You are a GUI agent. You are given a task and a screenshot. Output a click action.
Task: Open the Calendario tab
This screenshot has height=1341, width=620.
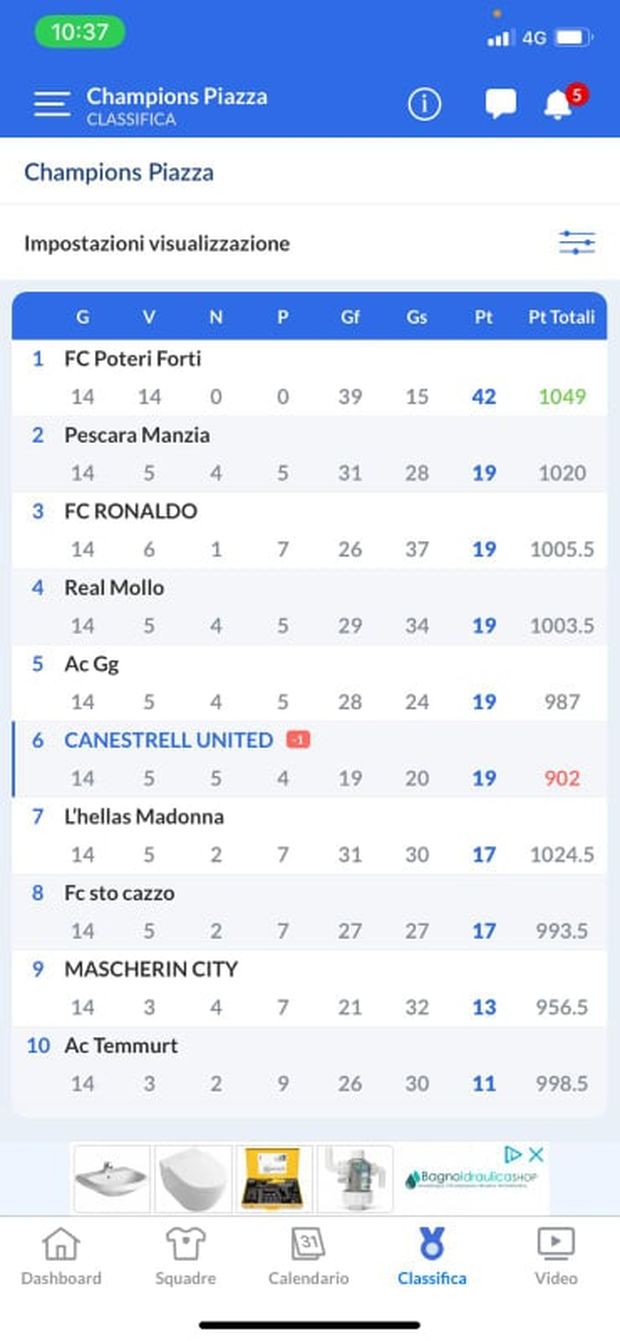(x=308, y=1257)
